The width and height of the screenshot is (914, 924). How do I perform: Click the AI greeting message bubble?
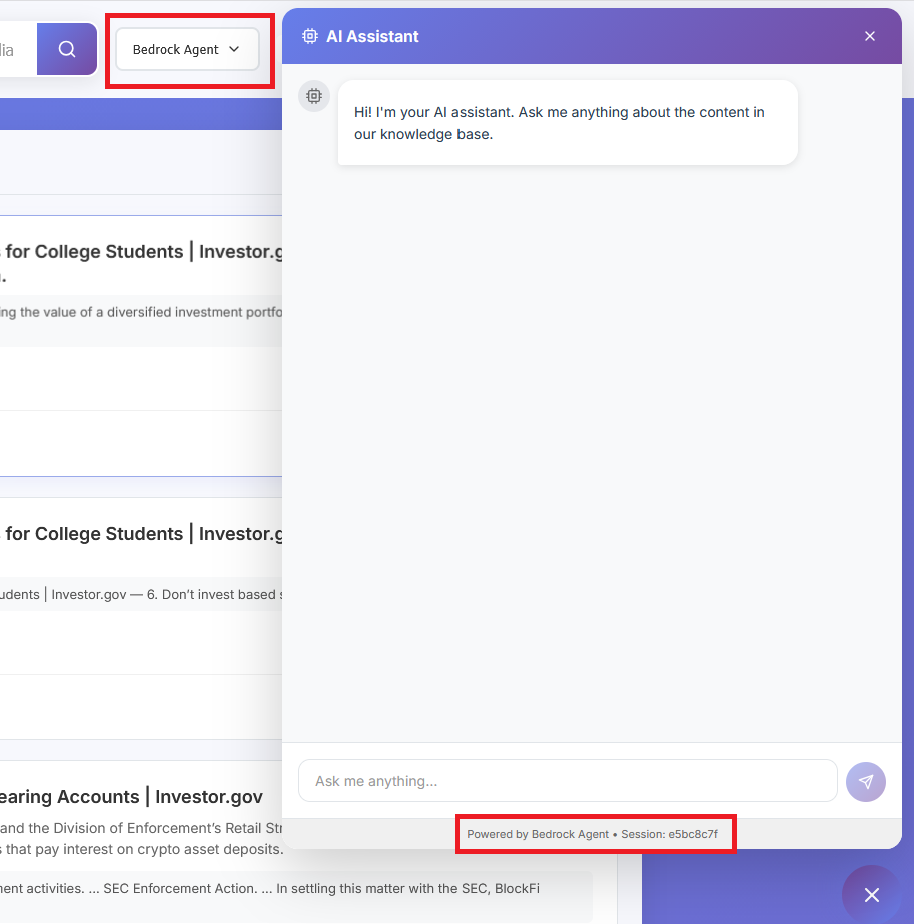click(x=566, y=122)
